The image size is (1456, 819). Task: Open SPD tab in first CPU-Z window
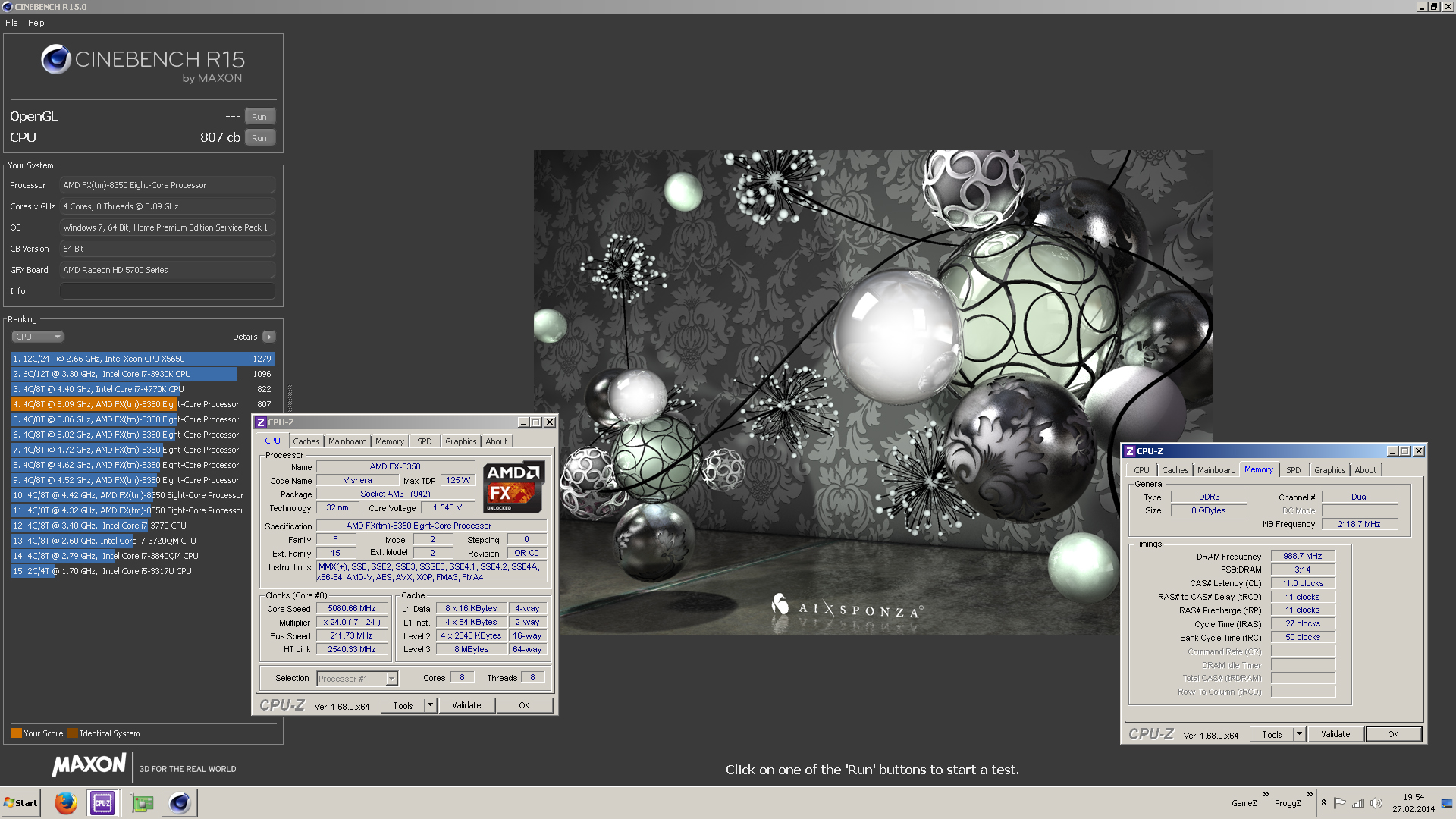[425, 441]
